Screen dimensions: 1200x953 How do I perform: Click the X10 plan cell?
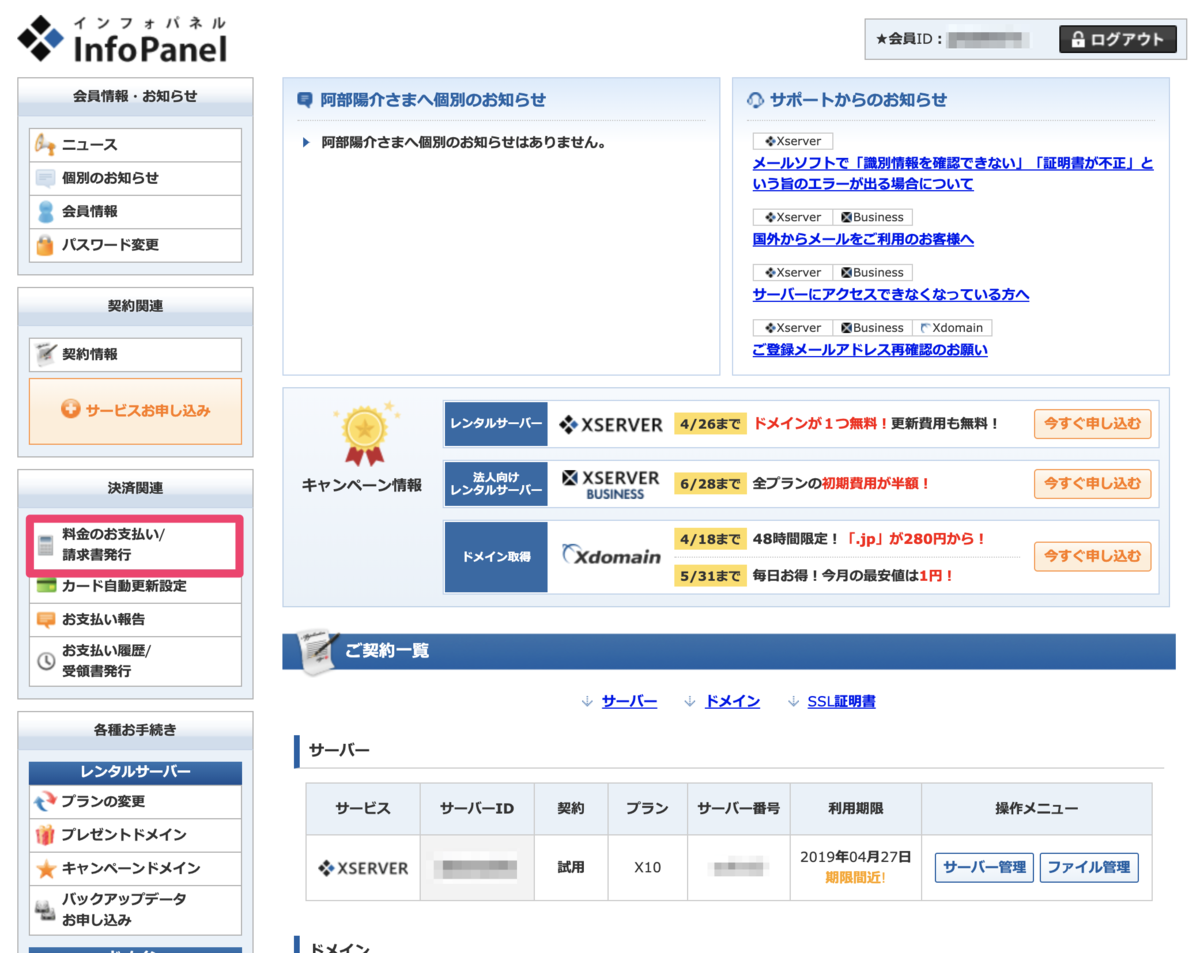click(x=647, y=868)
